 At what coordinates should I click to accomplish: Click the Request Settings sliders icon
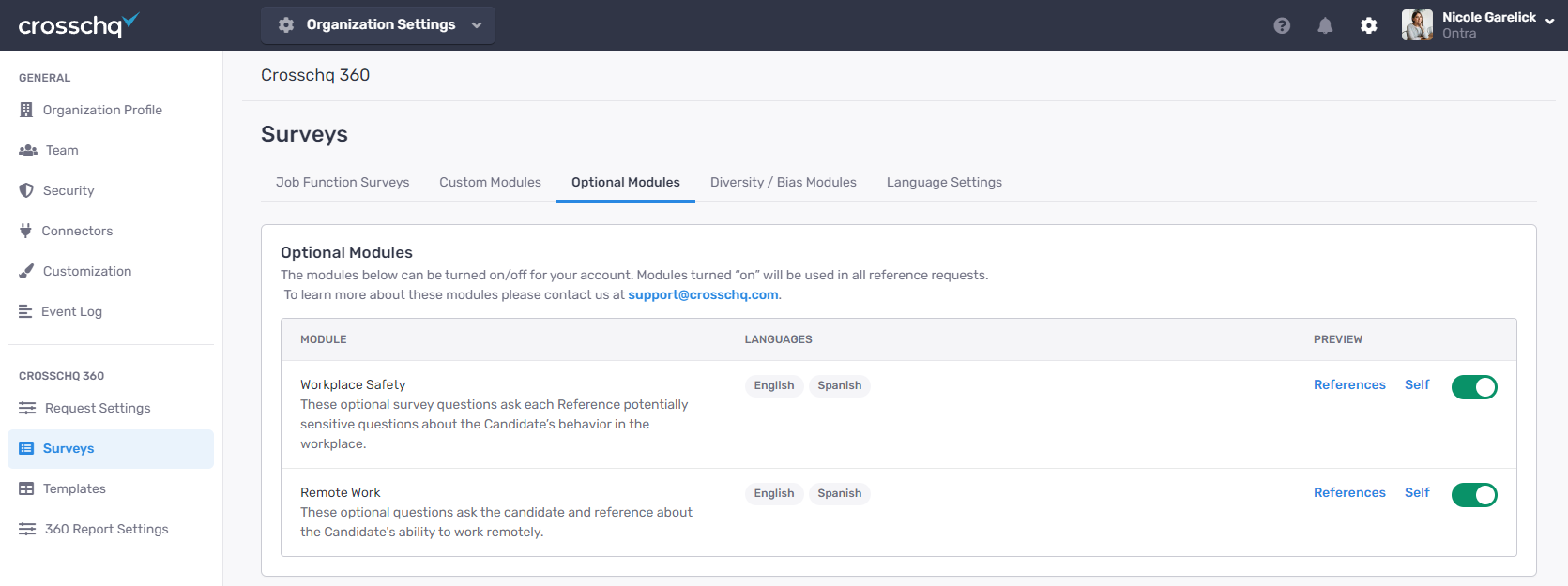[27, 408]
